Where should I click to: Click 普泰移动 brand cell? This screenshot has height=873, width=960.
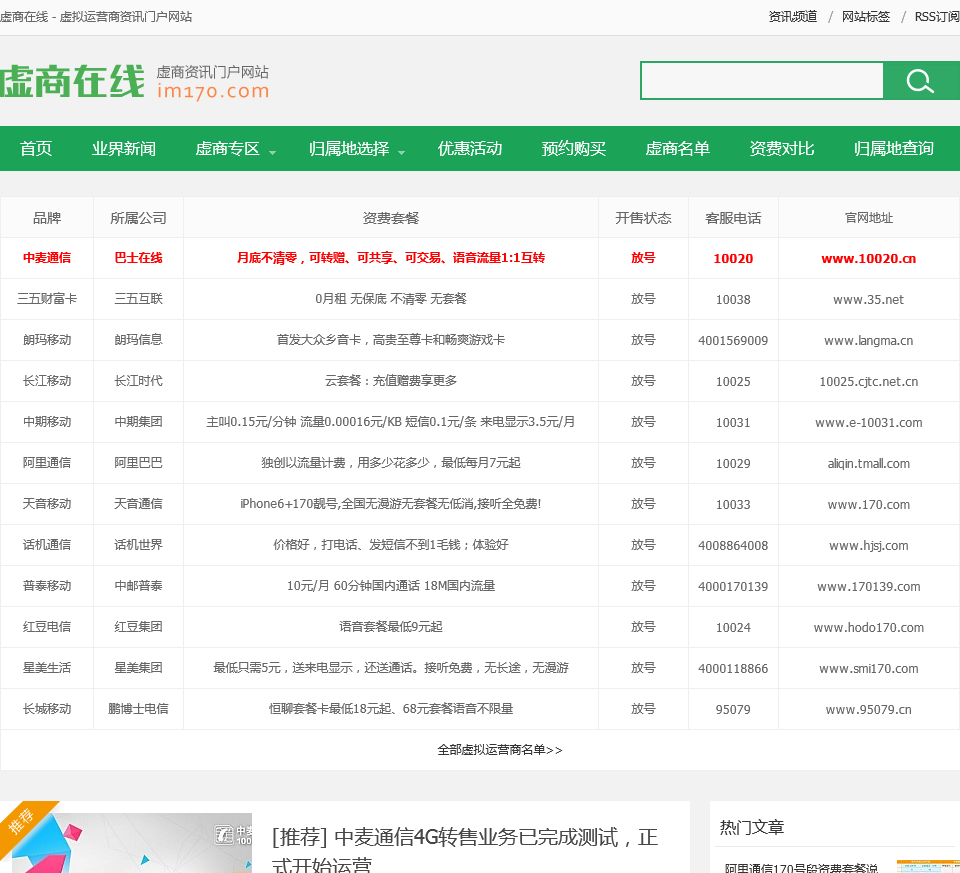click(47, 586)
